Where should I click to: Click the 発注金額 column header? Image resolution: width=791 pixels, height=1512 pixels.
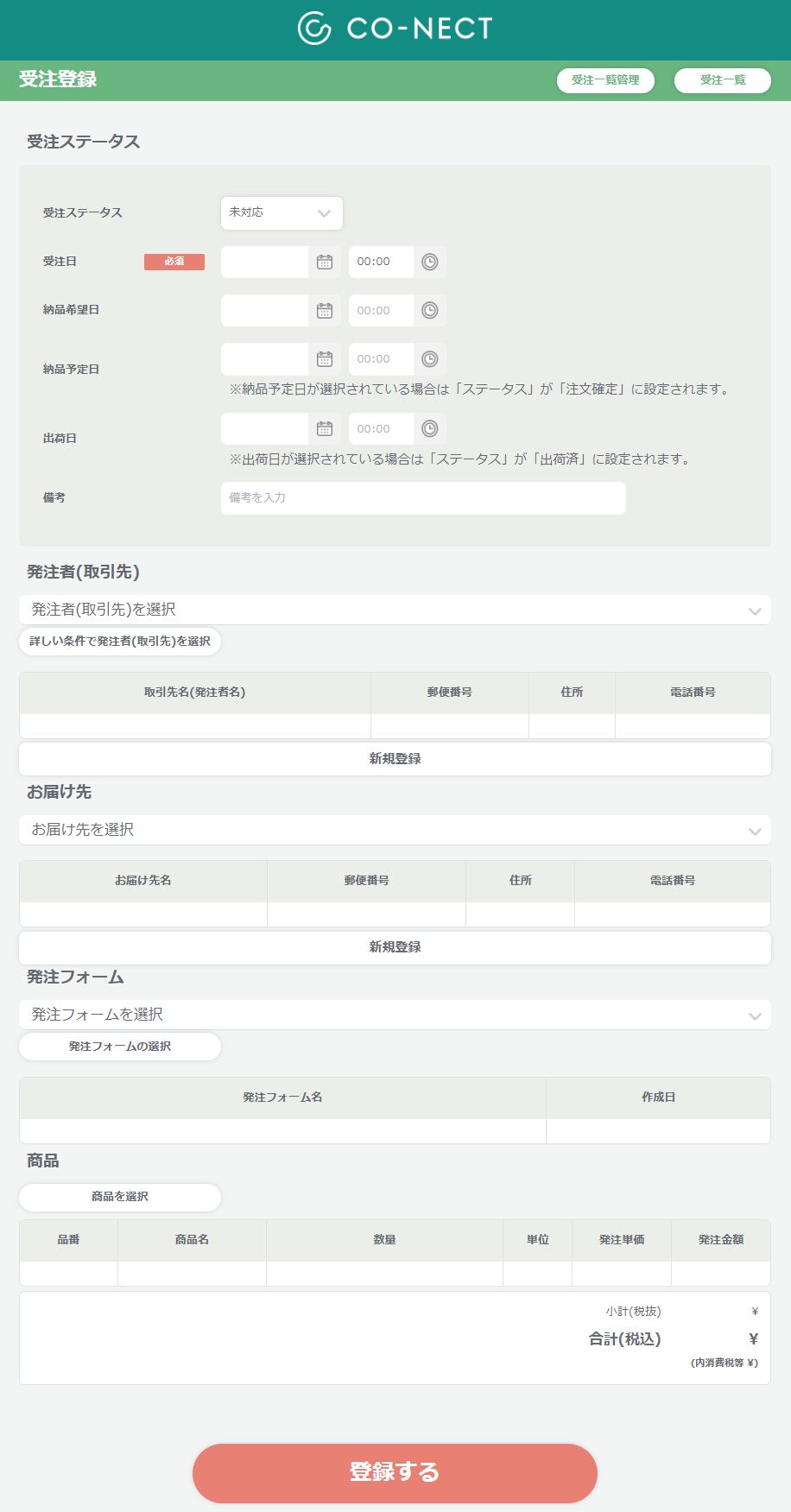(x=721, y=1240)
